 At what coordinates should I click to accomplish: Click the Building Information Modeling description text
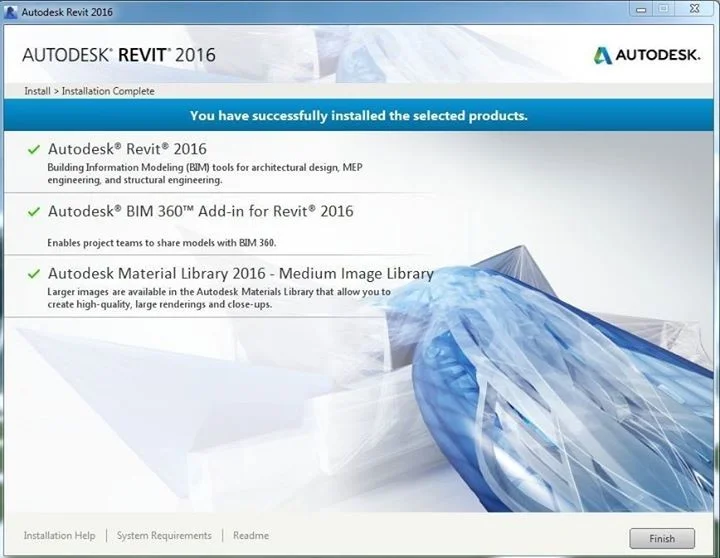pyautogui.click(x=205, y=174)
